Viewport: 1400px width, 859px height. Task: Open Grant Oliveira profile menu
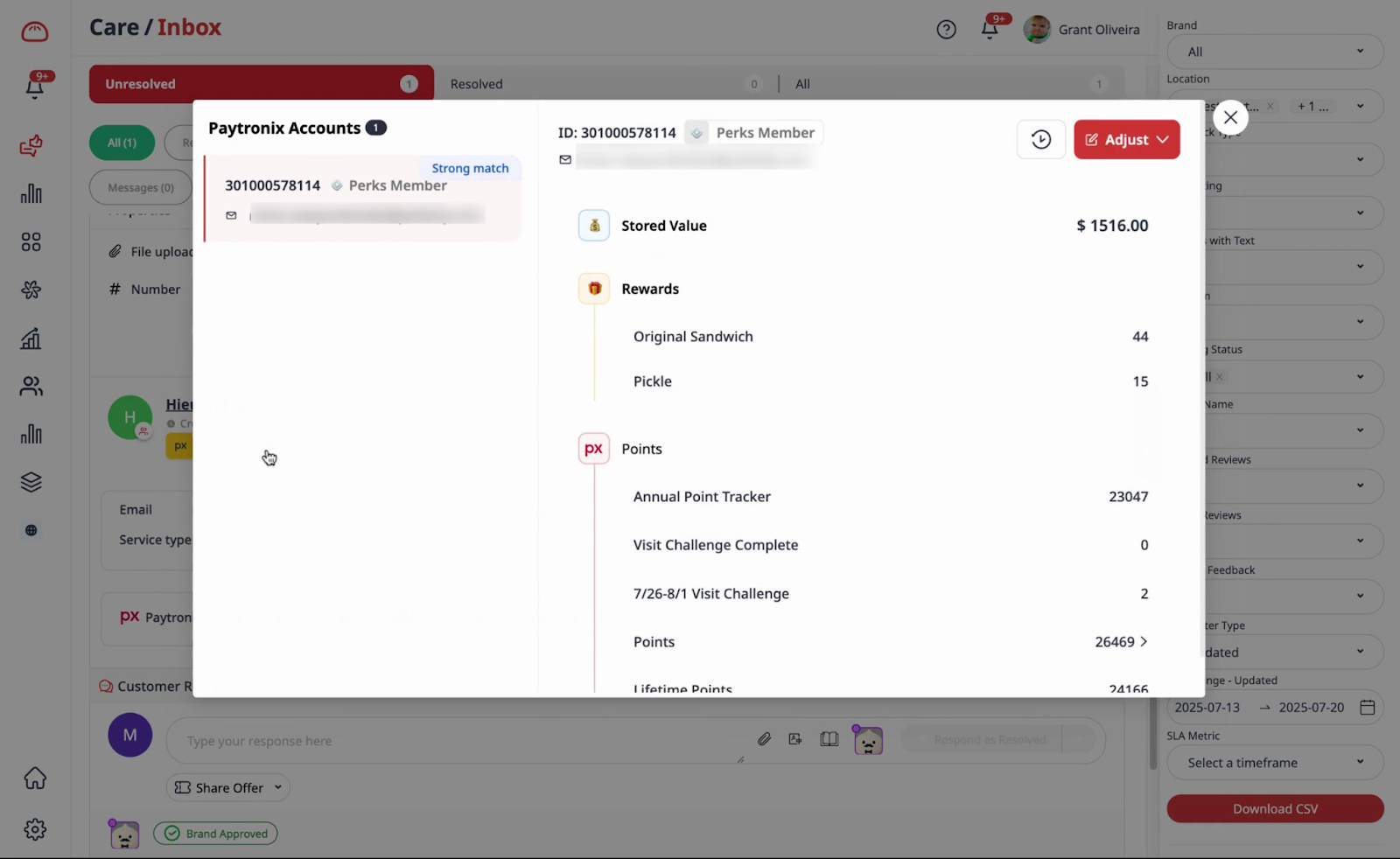click(1081, 30)
